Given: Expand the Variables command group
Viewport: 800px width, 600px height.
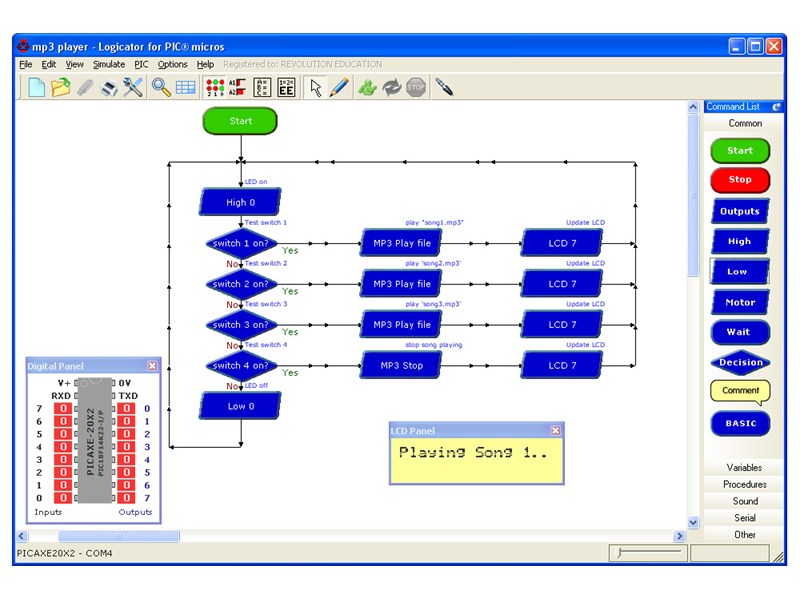Looking at the screenshot, I should [744, 467].
